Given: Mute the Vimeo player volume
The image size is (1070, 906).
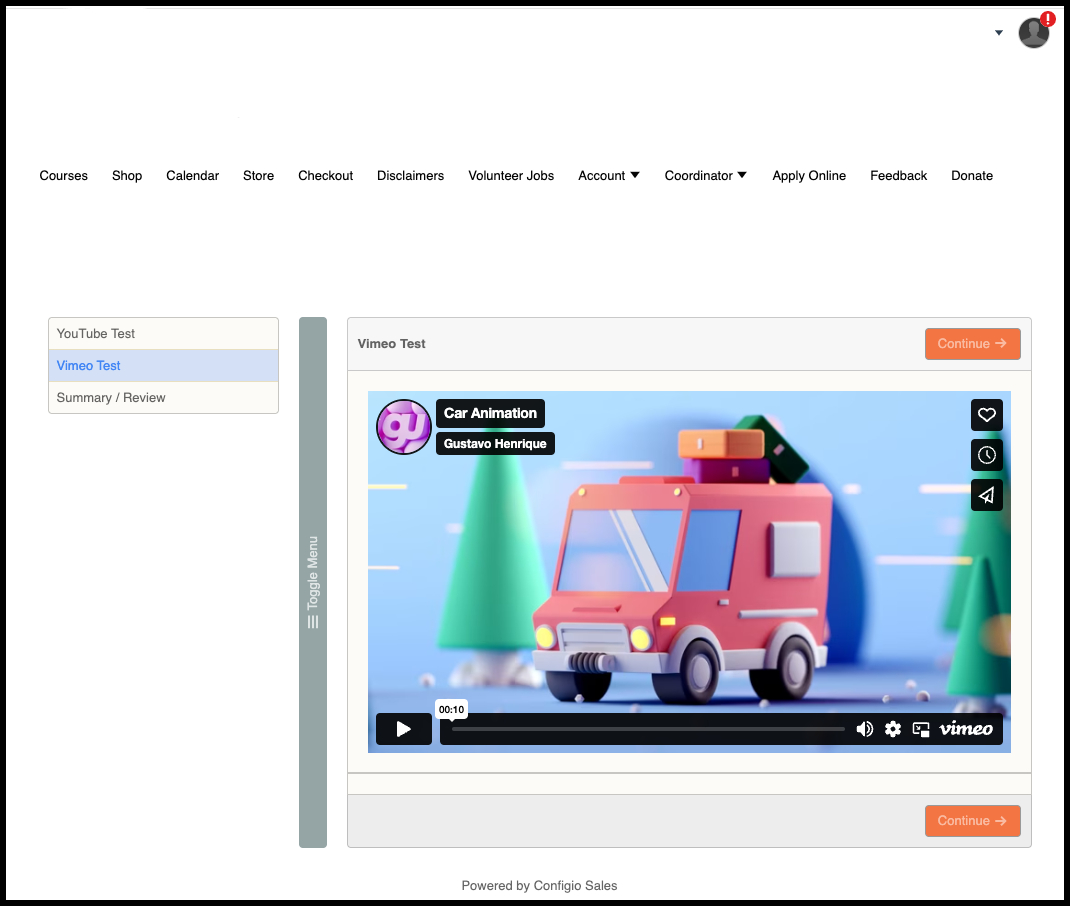Looking at the screenshot, I should (x=864, y=729).
